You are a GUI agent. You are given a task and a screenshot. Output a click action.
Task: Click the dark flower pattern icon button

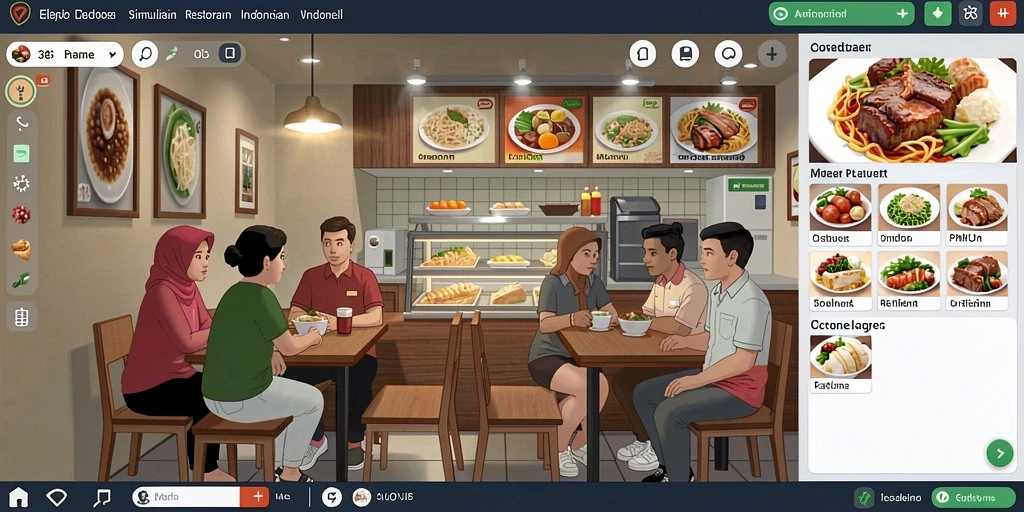[x=970, y=14]
